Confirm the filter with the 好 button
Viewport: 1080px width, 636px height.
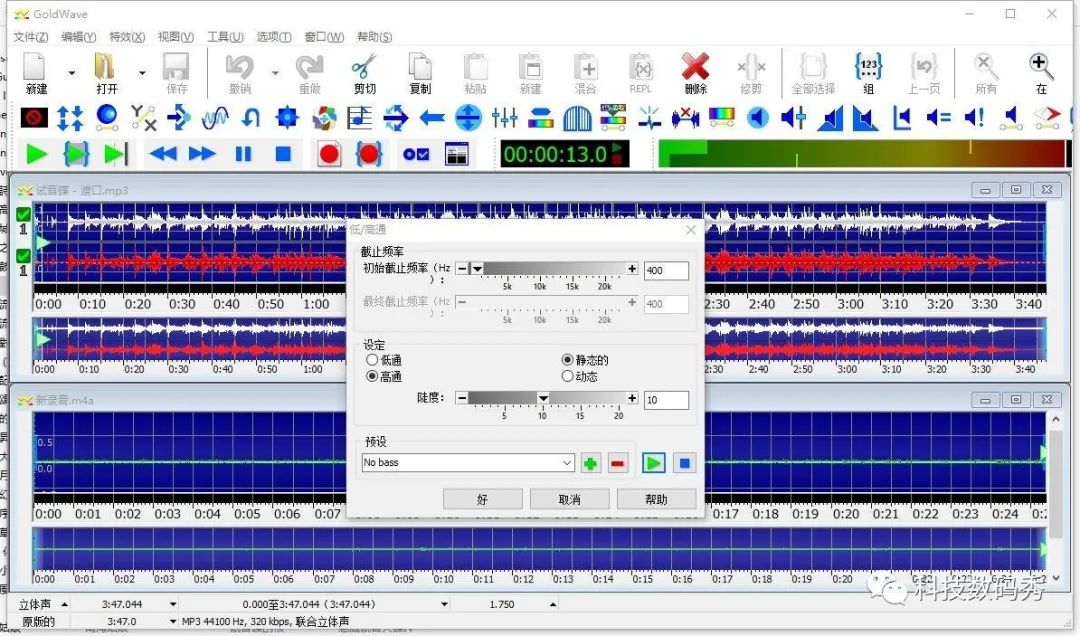click(x=482, y=499)
